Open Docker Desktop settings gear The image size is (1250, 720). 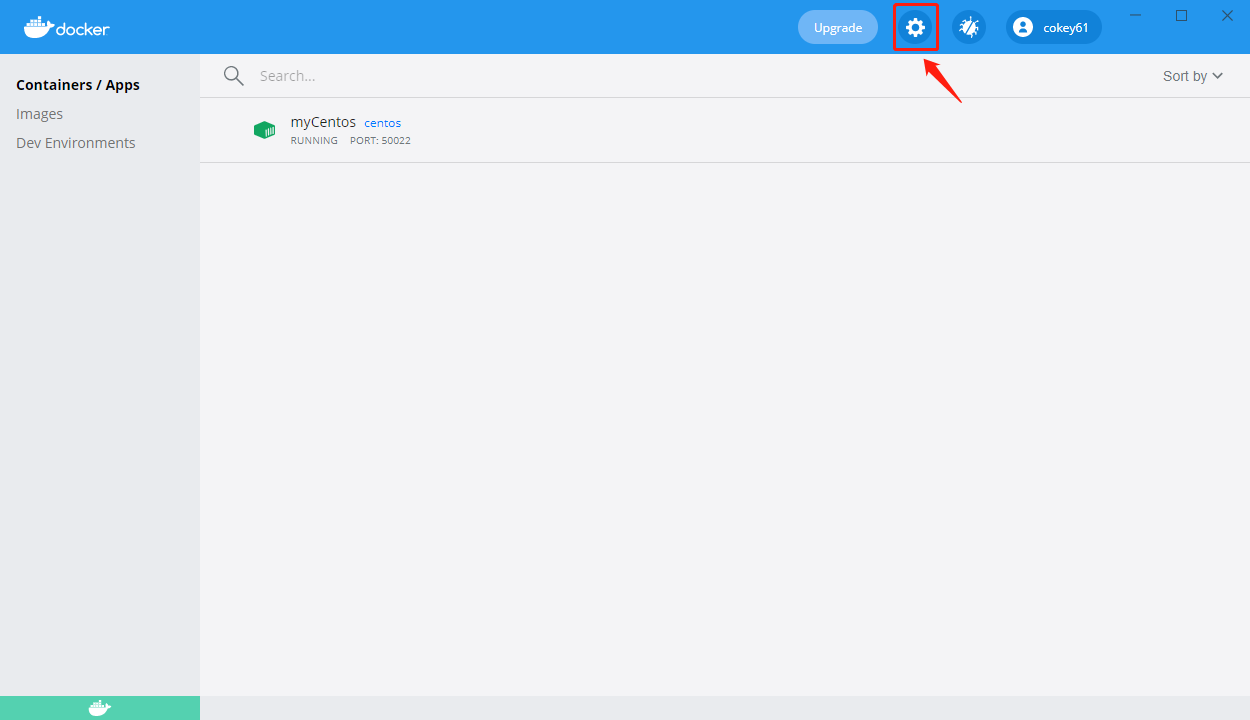pos(915,27)
